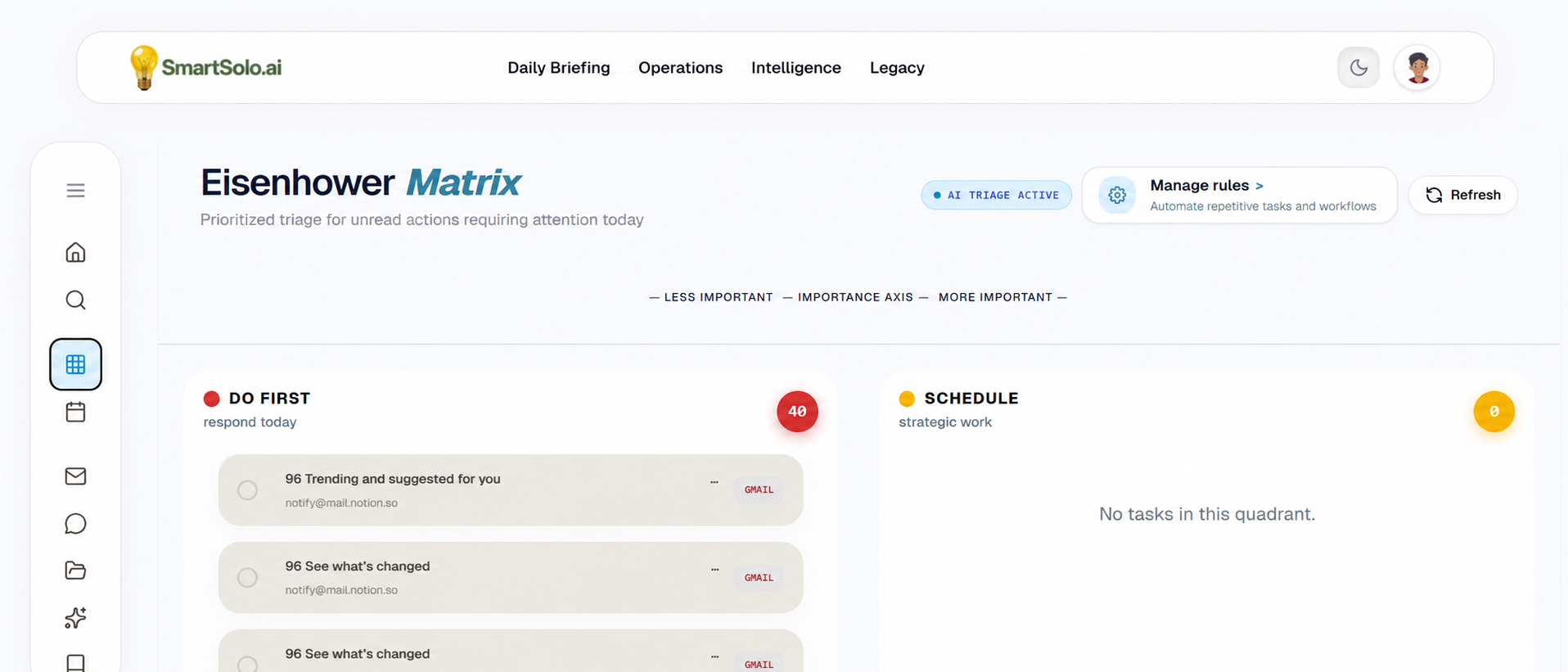Expand Manage rules panel
1568x672 pixels.
coord(1239,195)
